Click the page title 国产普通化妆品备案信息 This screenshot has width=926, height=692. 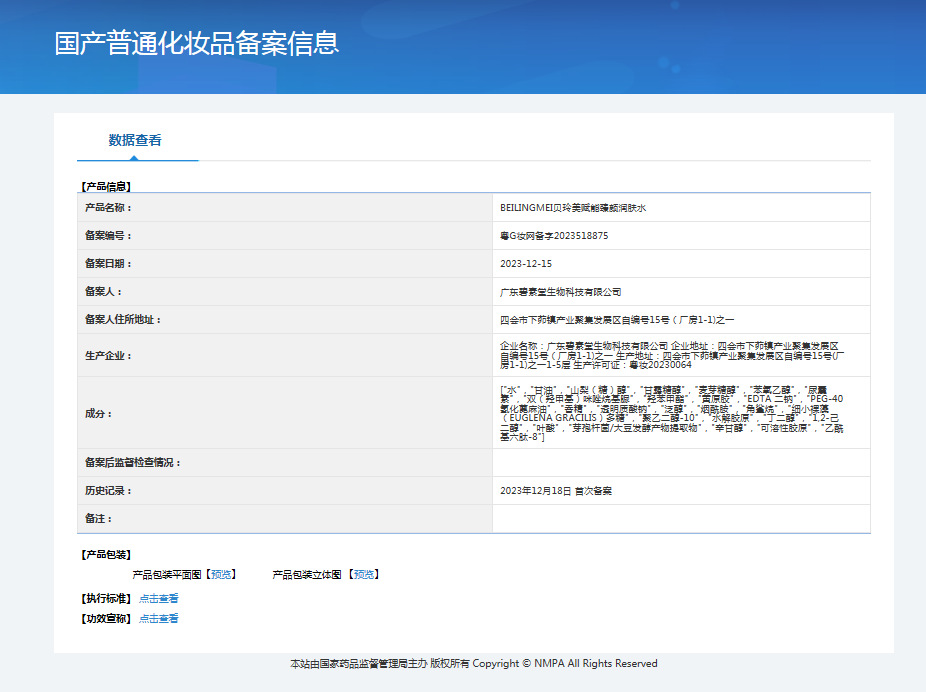(x=197, y=43)
